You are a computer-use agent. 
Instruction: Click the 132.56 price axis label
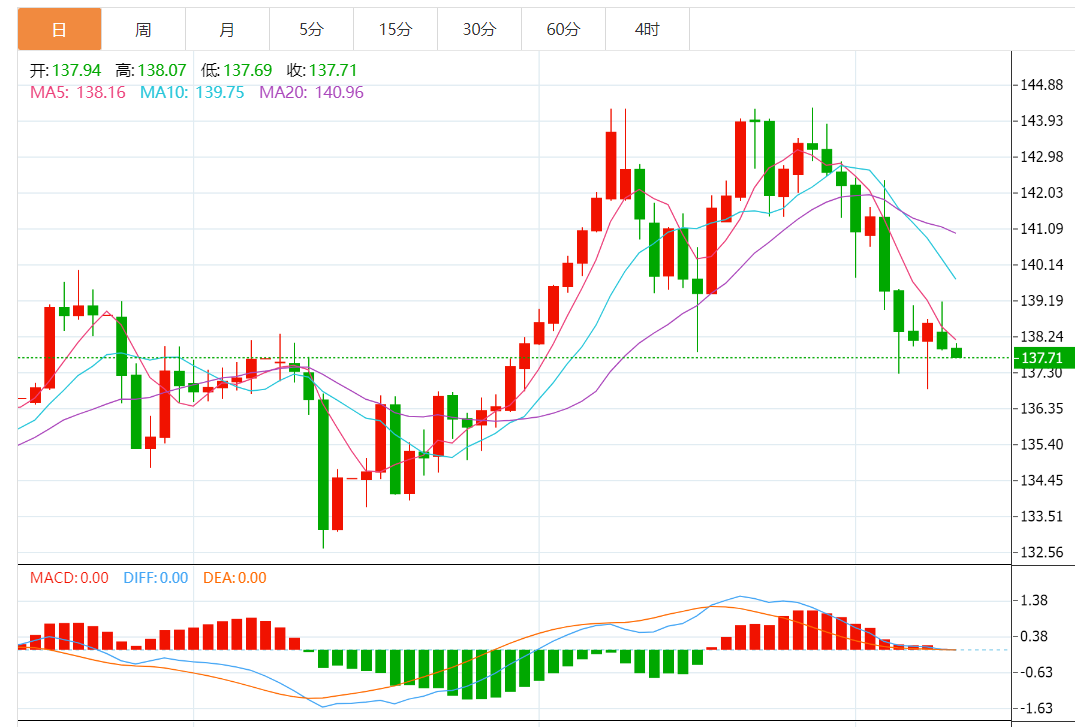click(x=1041, y=552)
